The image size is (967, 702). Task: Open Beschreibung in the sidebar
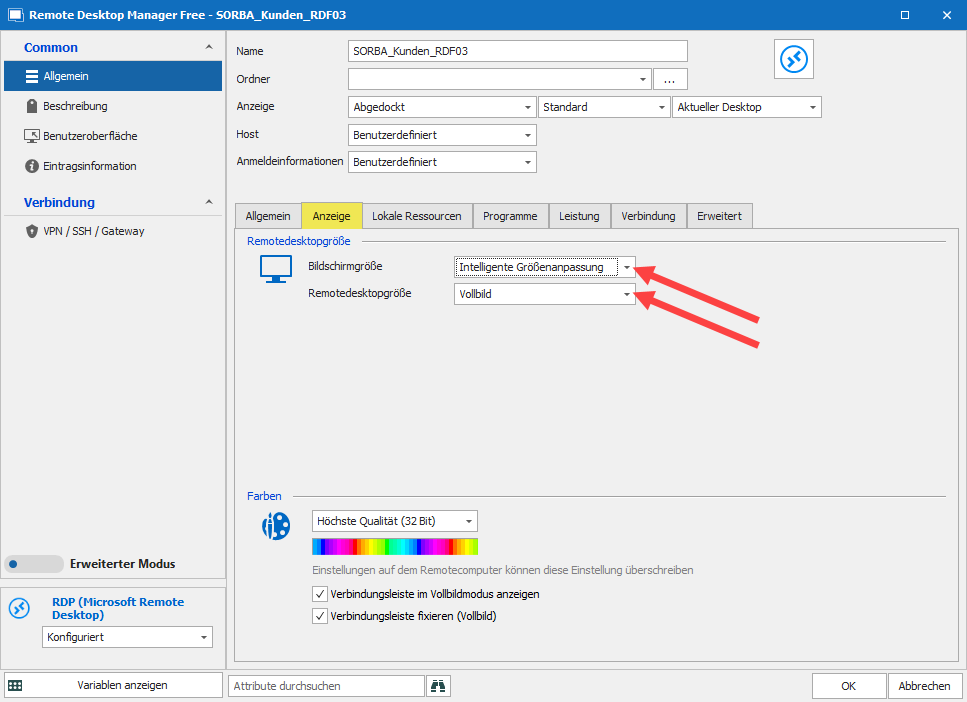click(x=75, y=106)
